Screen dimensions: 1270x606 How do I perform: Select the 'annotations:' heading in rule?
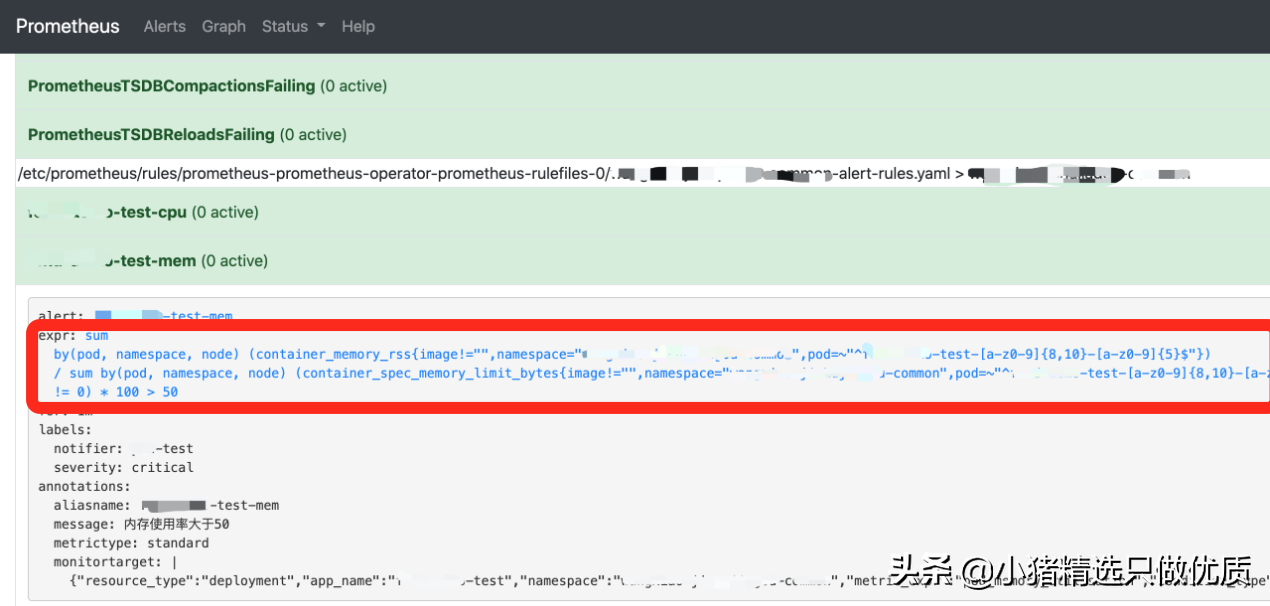click(x=85, y=486)
